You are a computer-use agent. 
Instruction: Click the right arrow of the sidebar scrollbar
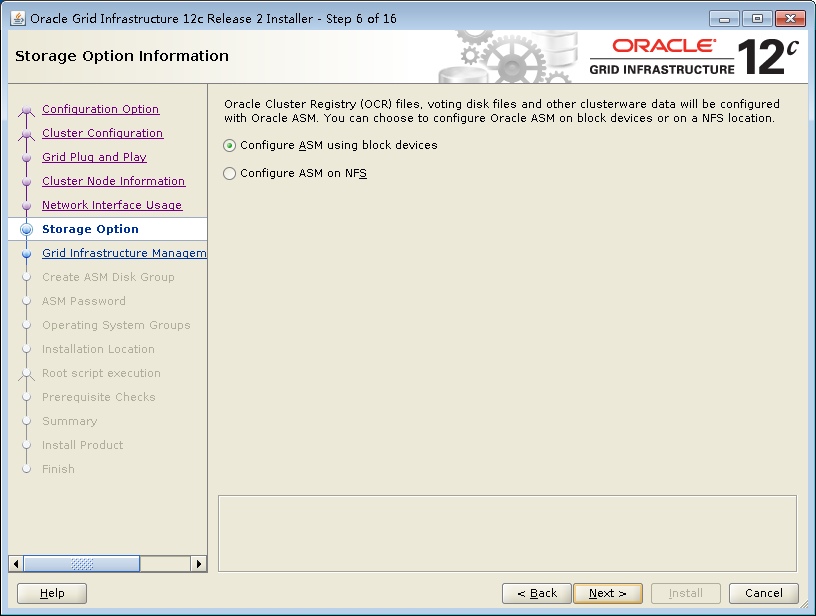200,564
